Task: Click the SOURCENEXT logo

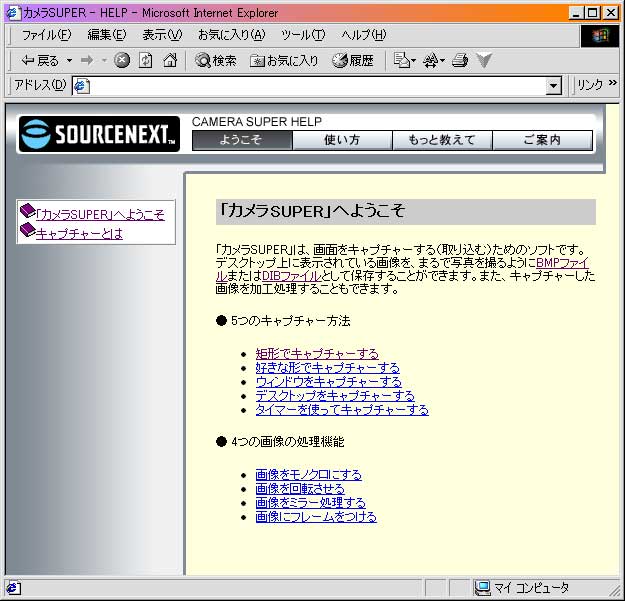Action: click(x=99, y=134)
